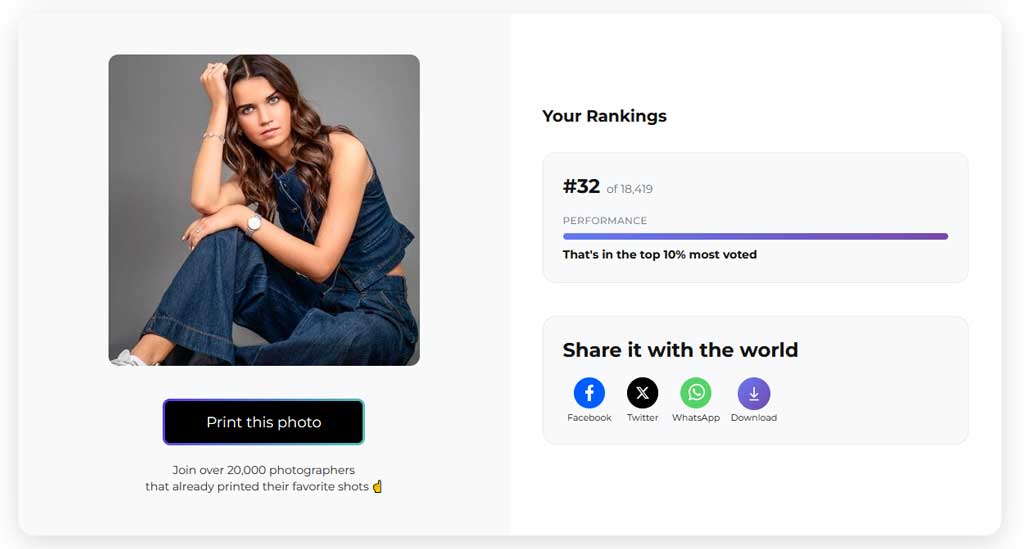This screenshot has height=549, width=1024.
Task: Click the "Join over 20,000 photographers" text
Action: point(264,470)
